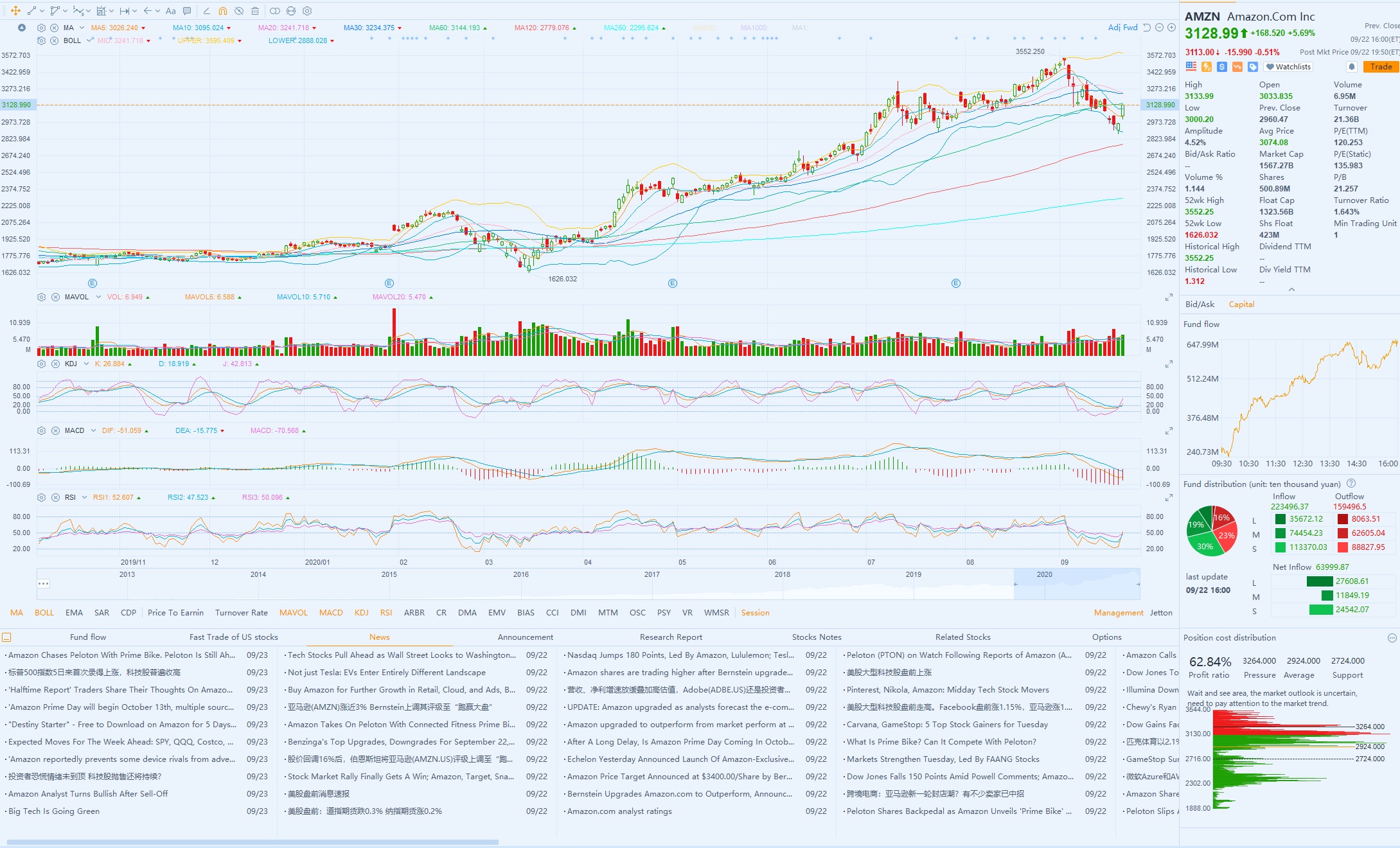The image size is (1400, 848).
Task: Toggle MACD indicator in bottom list
Action: click(331, 612)
